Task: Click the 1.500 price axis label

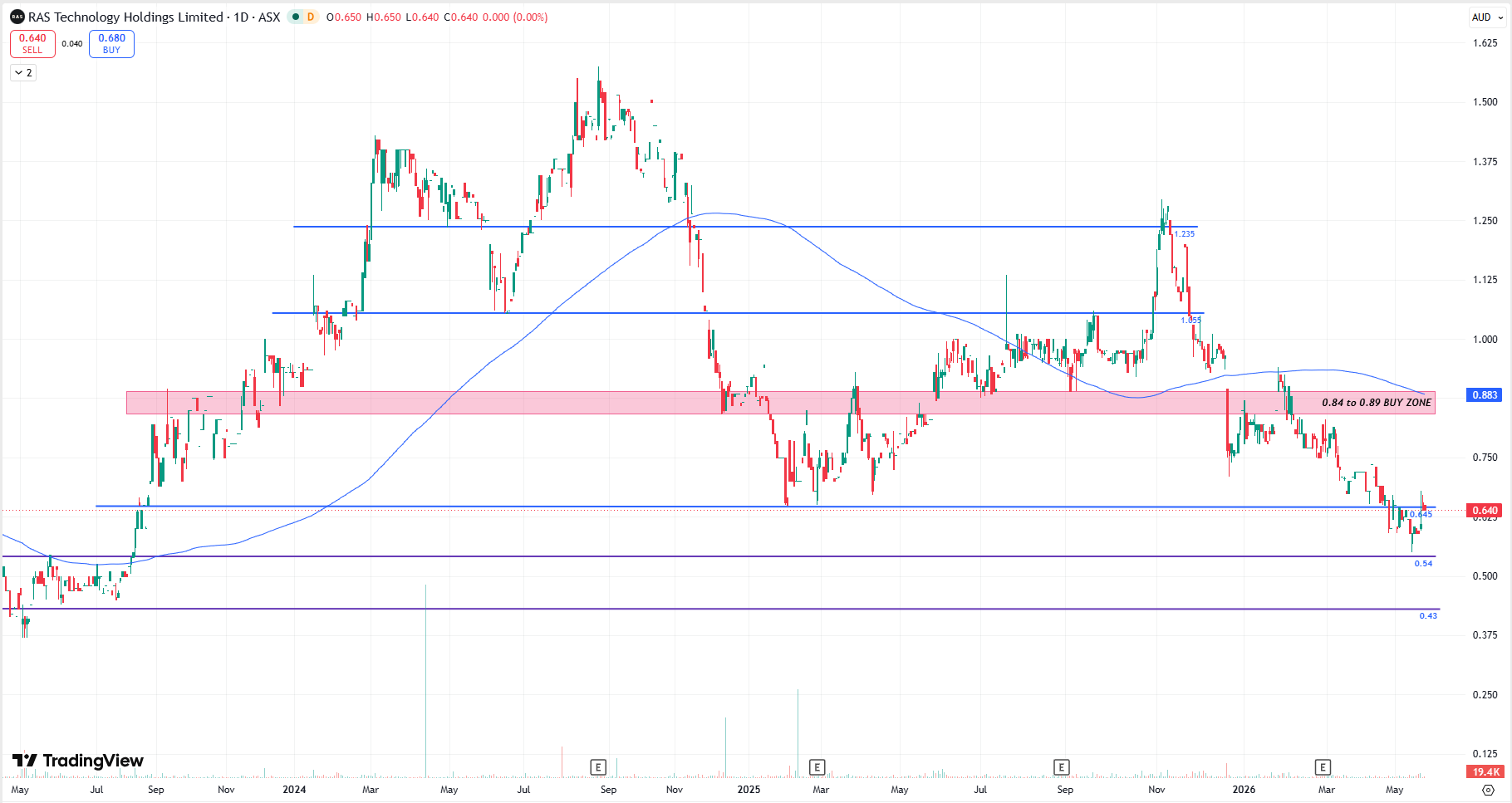Action: [x=1485, y=102]
